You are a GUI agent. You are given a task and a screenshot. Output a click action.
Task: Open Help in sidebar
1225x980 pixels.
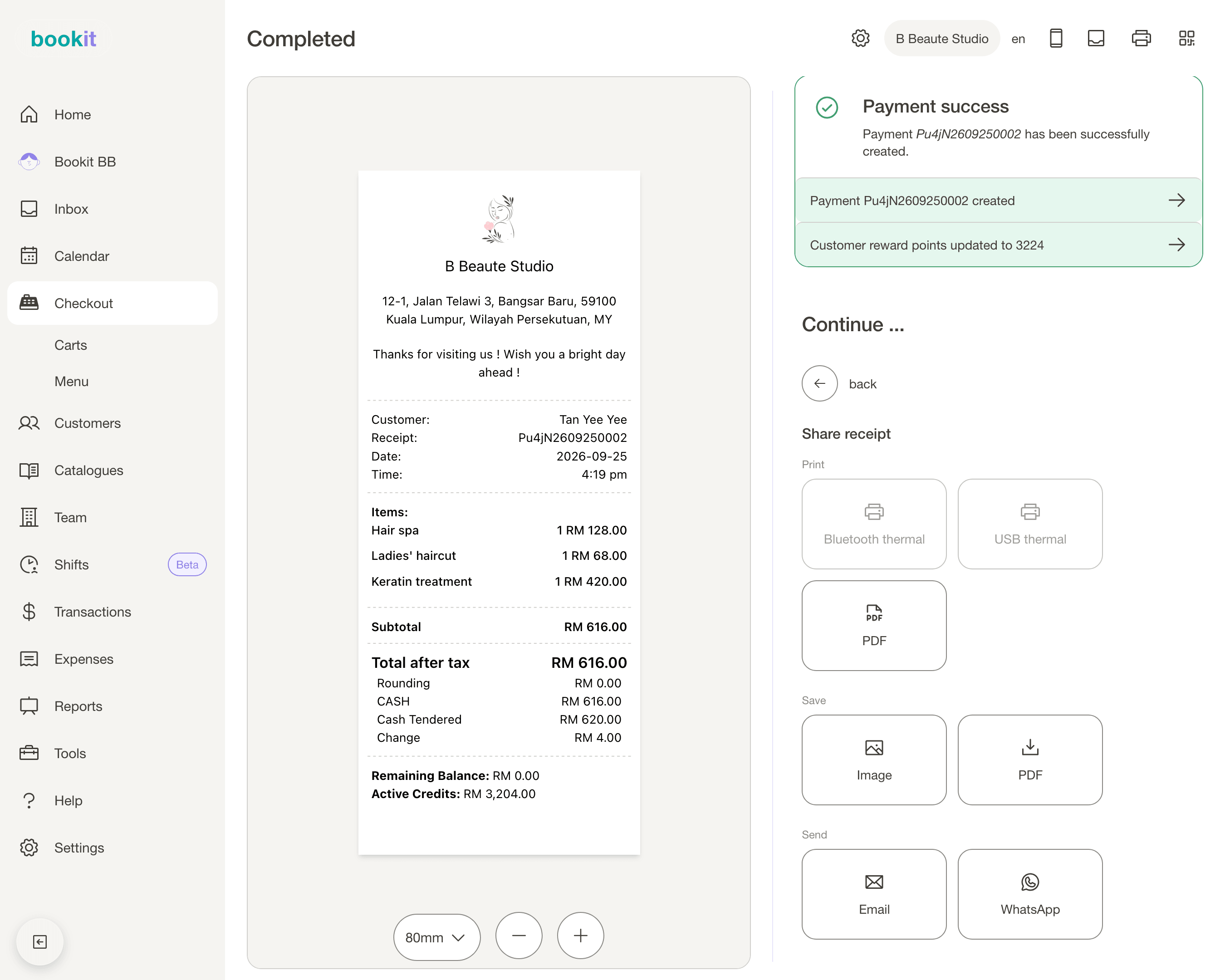[113, 800]
